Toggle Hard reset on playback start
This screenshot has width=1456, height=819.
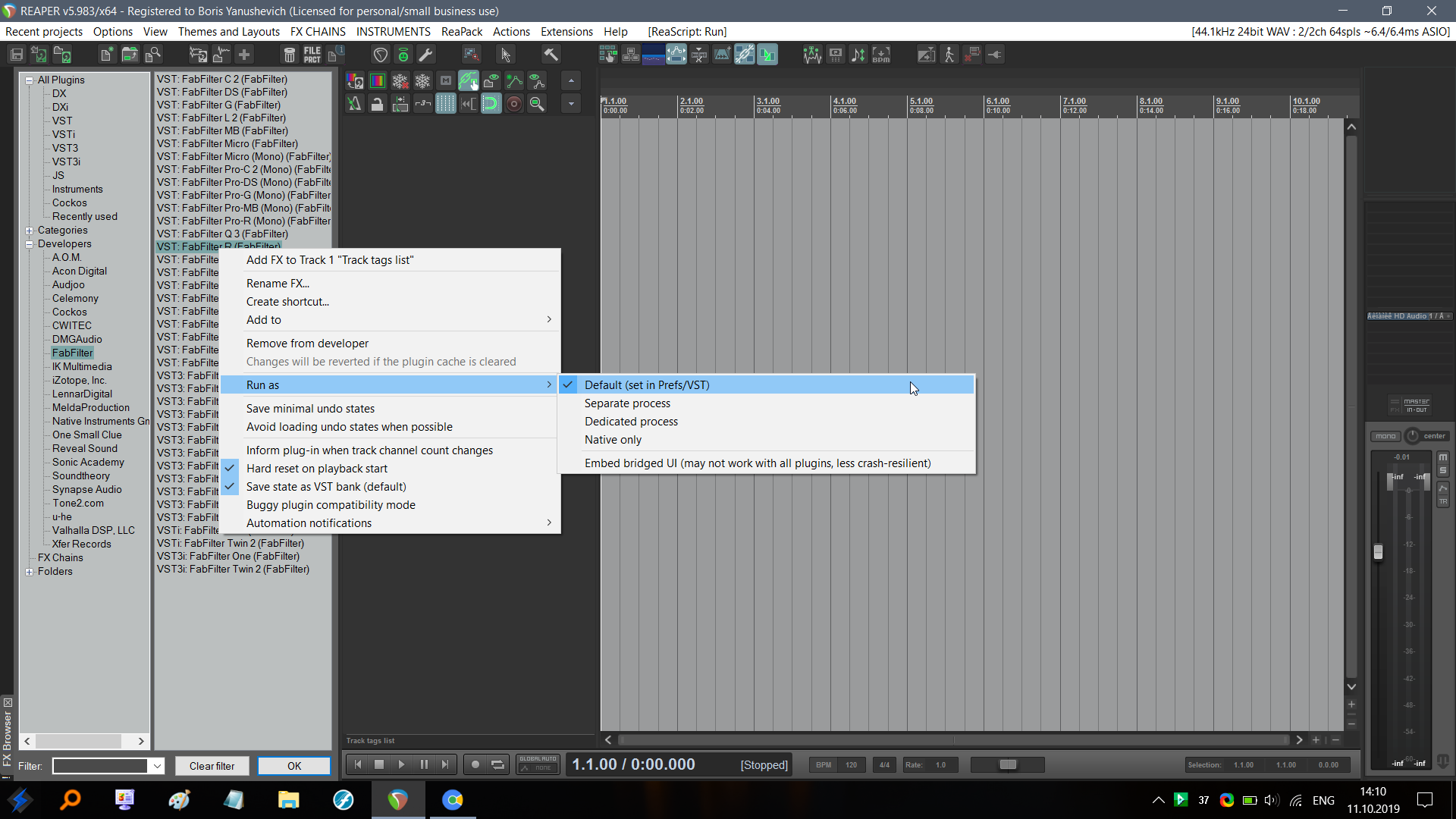pos(317,469)
